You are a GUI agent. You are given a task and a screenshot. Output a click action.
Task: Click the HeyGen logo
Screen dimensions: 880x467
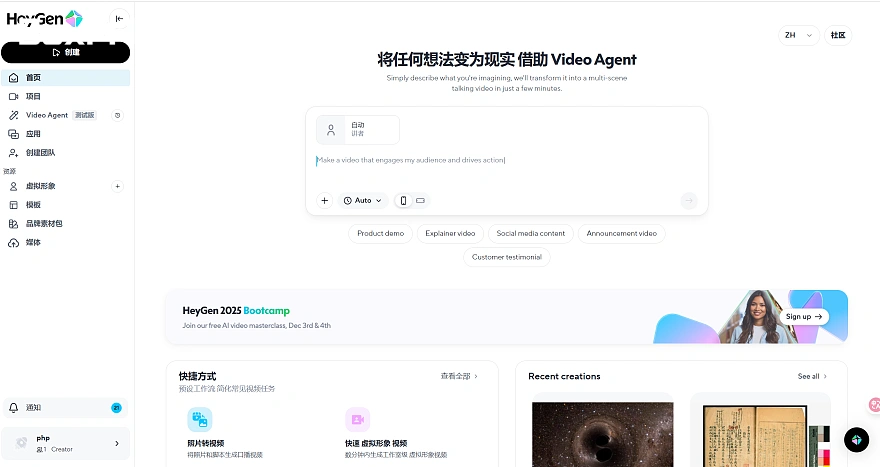[x=44, y=19]
